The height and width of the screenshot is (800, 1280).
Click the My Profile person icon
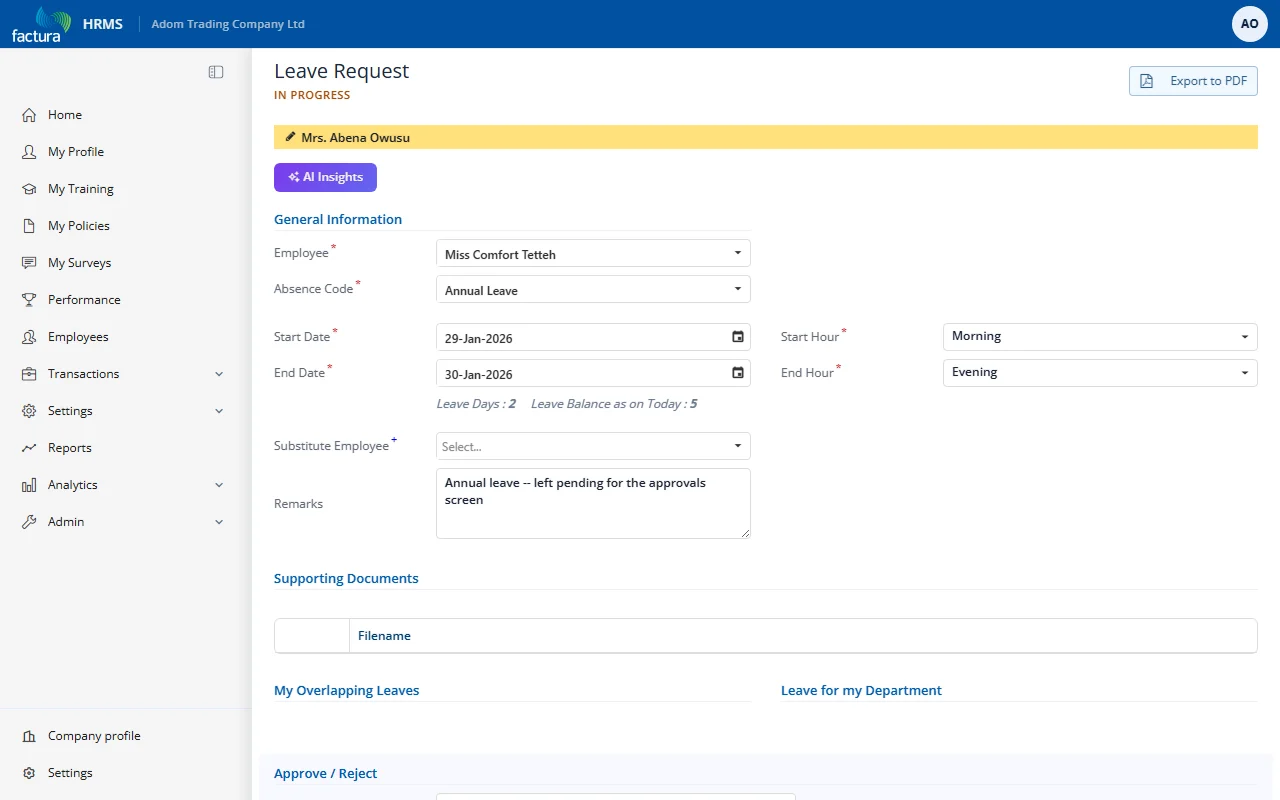click(29, 152)
